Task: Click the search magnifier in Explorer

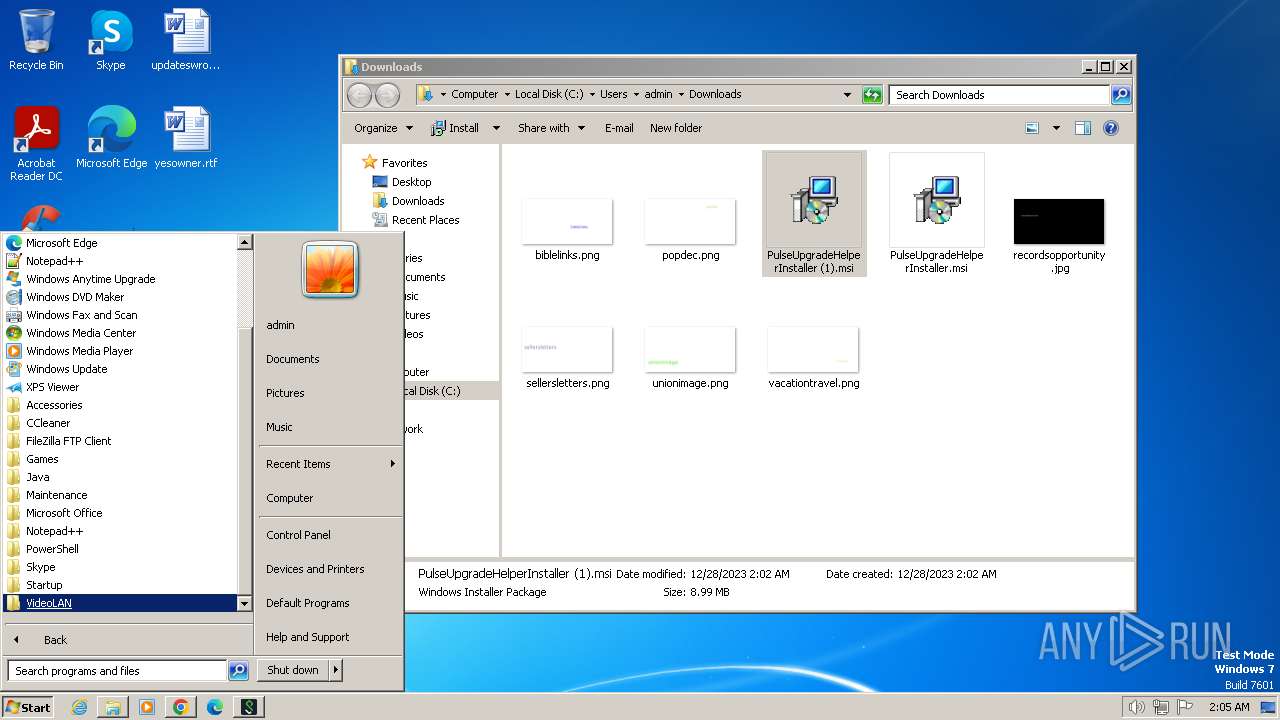Action: pos(1121,95)
